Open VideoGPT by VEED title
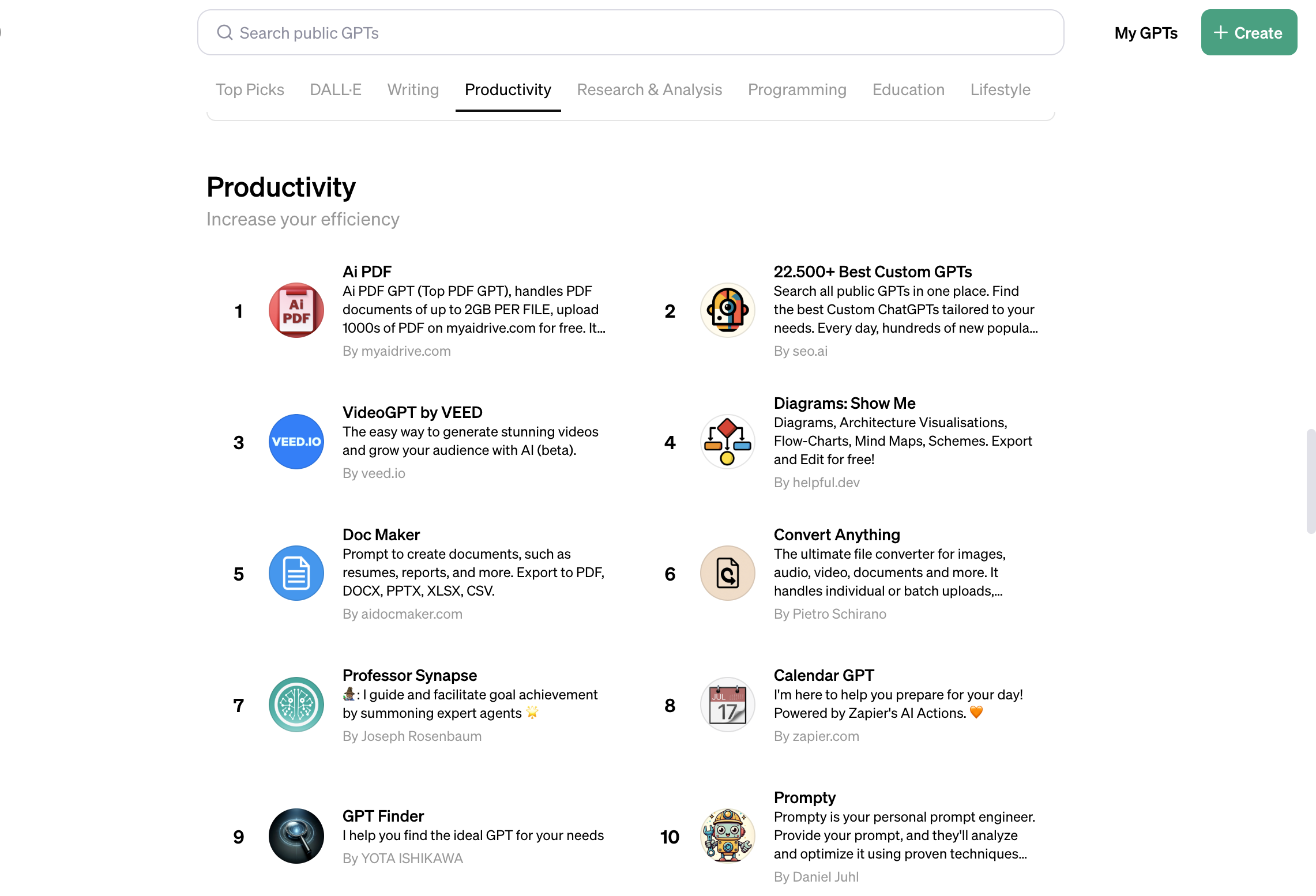The height and width of the screenshot is (896, 1316). coord(412,412)
